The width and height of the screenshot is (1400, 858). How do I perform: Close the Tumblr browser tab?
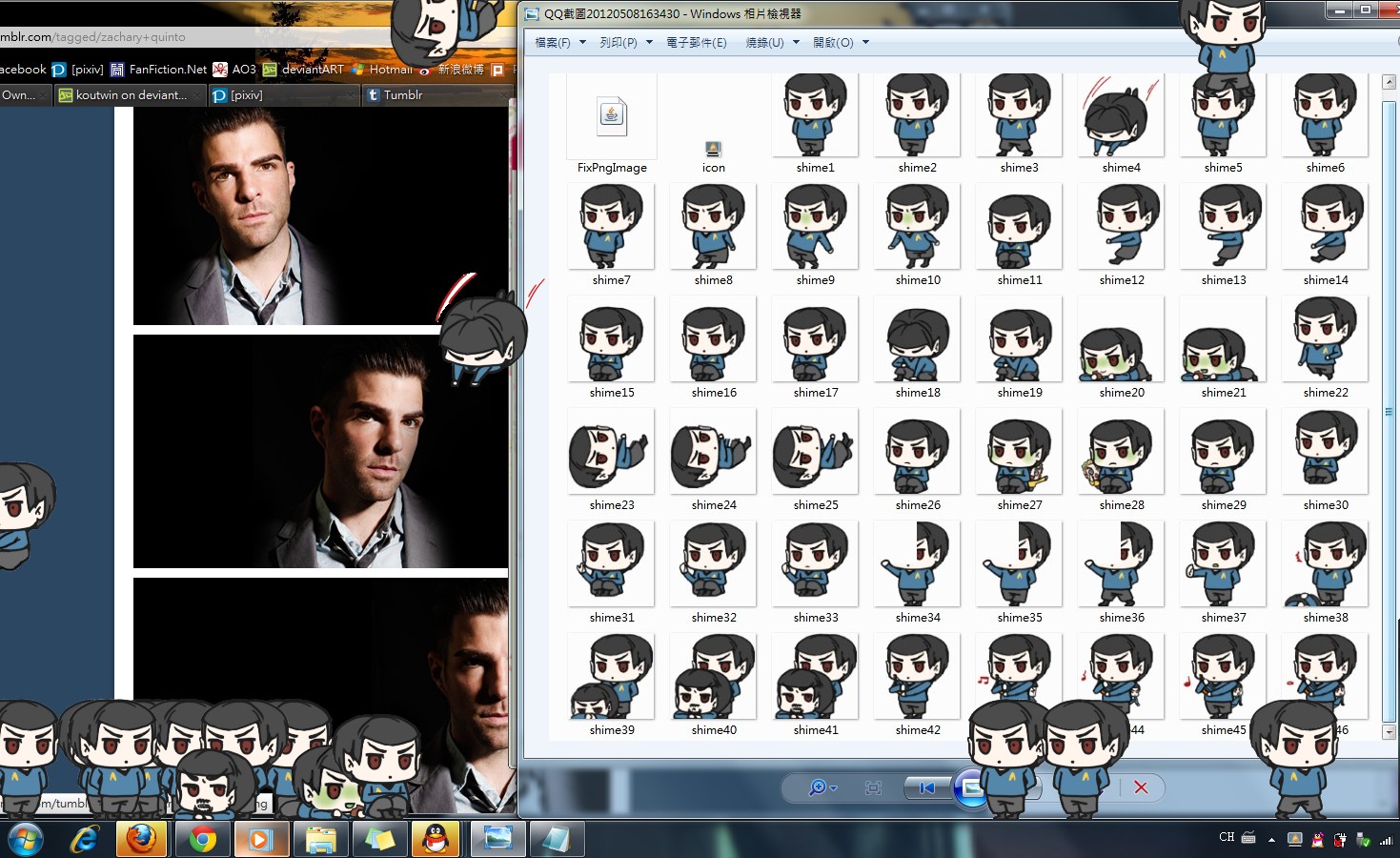click(x=502, y=95)
